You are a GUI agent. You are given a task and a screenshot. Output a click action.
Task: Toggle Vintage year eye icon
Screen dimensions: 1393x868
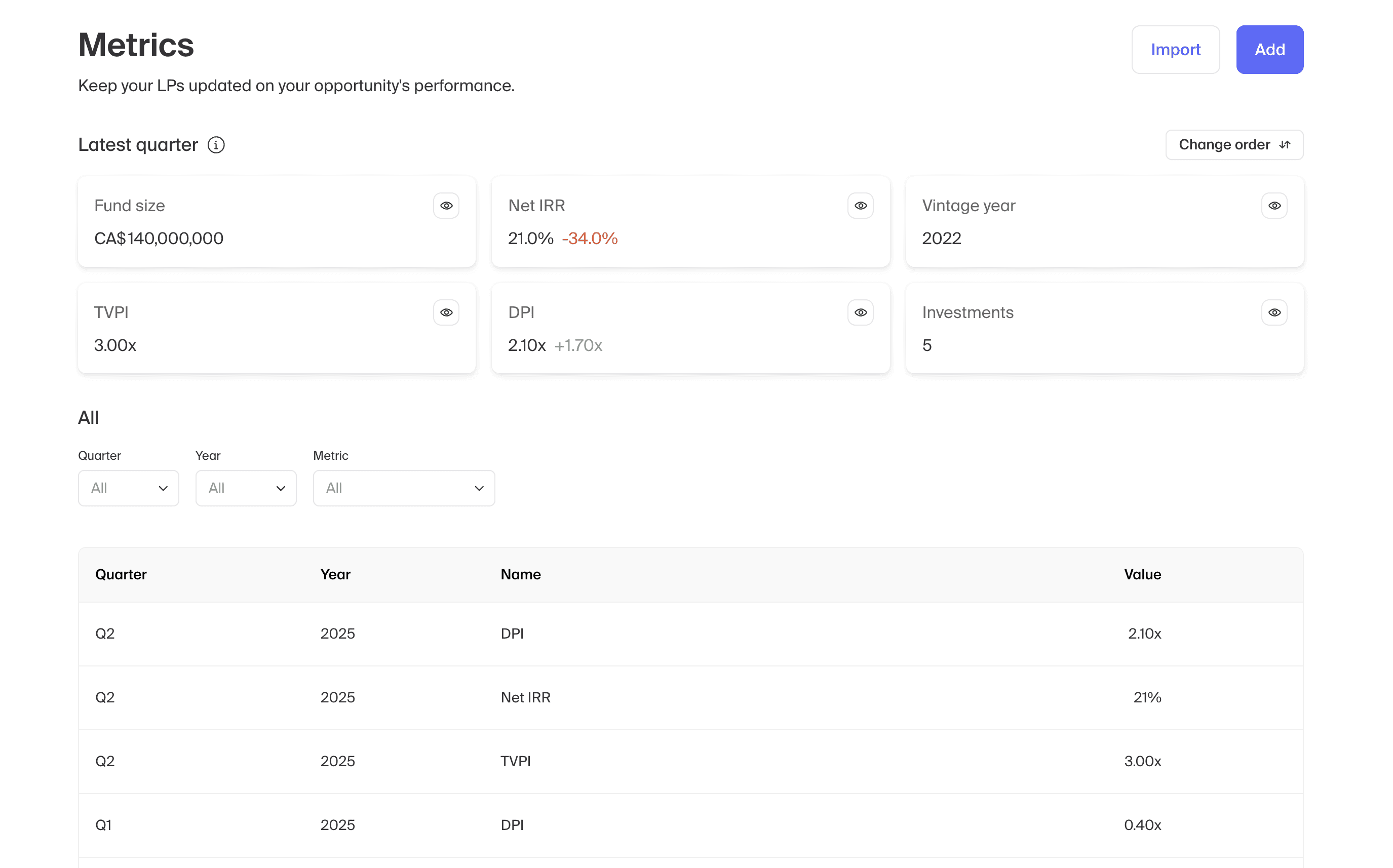click(x=1274, y=206)
